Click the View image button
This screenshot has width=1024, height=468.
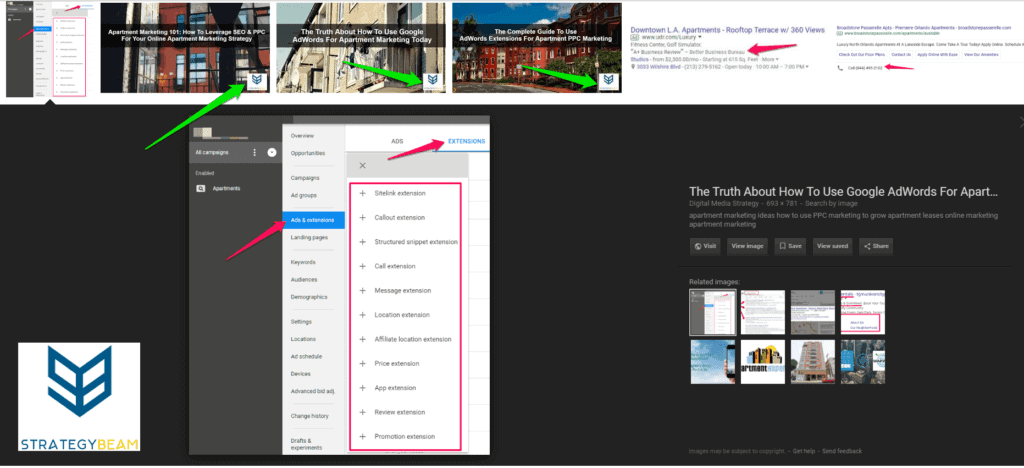748,246
